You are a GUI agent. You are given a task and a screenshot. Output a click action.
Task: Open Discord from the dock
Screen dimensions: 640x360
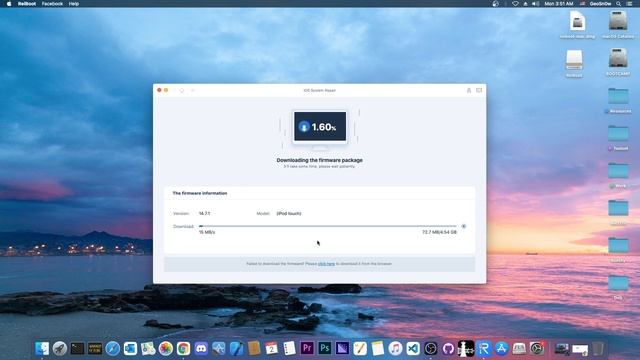coord(201,348)
